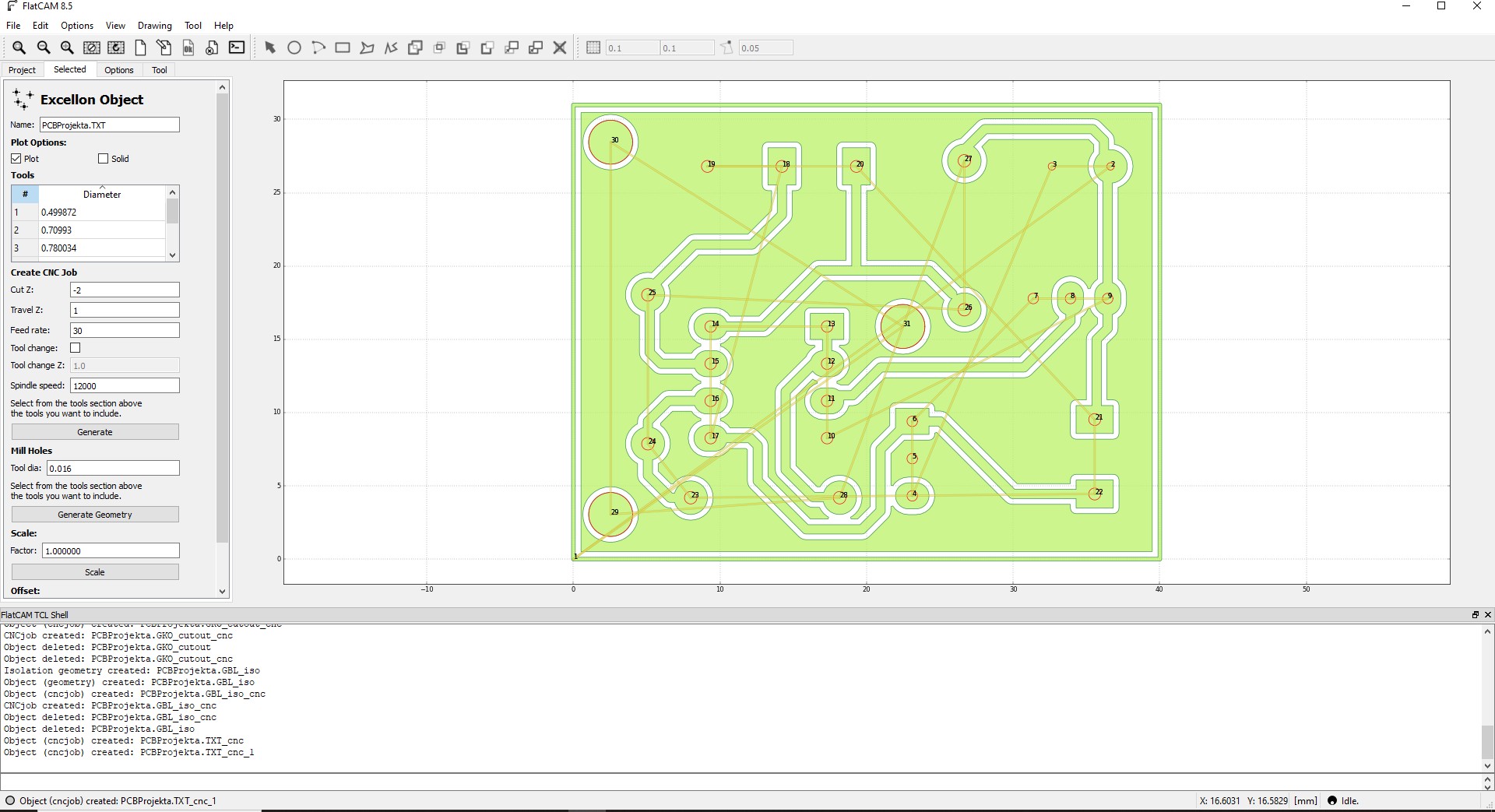Click the snap max distance field 0.05
The height and width of the screenshot is (812, 1495).
click(766, 47)
